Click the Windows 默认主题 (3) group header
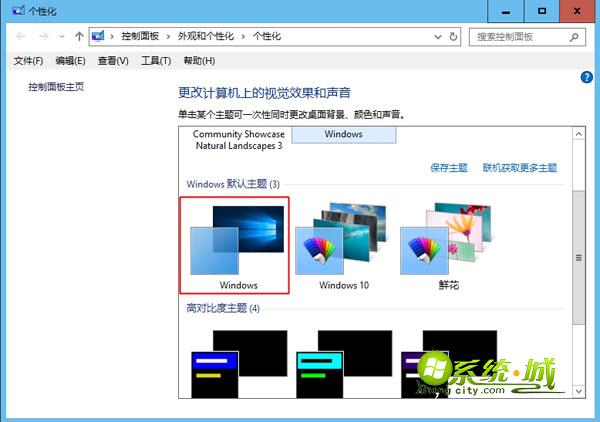600x422 pixels. (x=233, y=184)
